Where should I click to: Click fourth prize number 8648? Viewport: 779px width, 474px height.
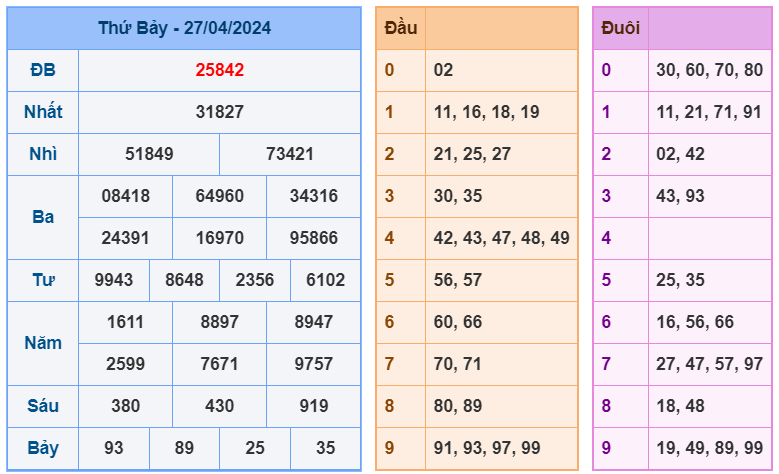click(x=184, y=280)
